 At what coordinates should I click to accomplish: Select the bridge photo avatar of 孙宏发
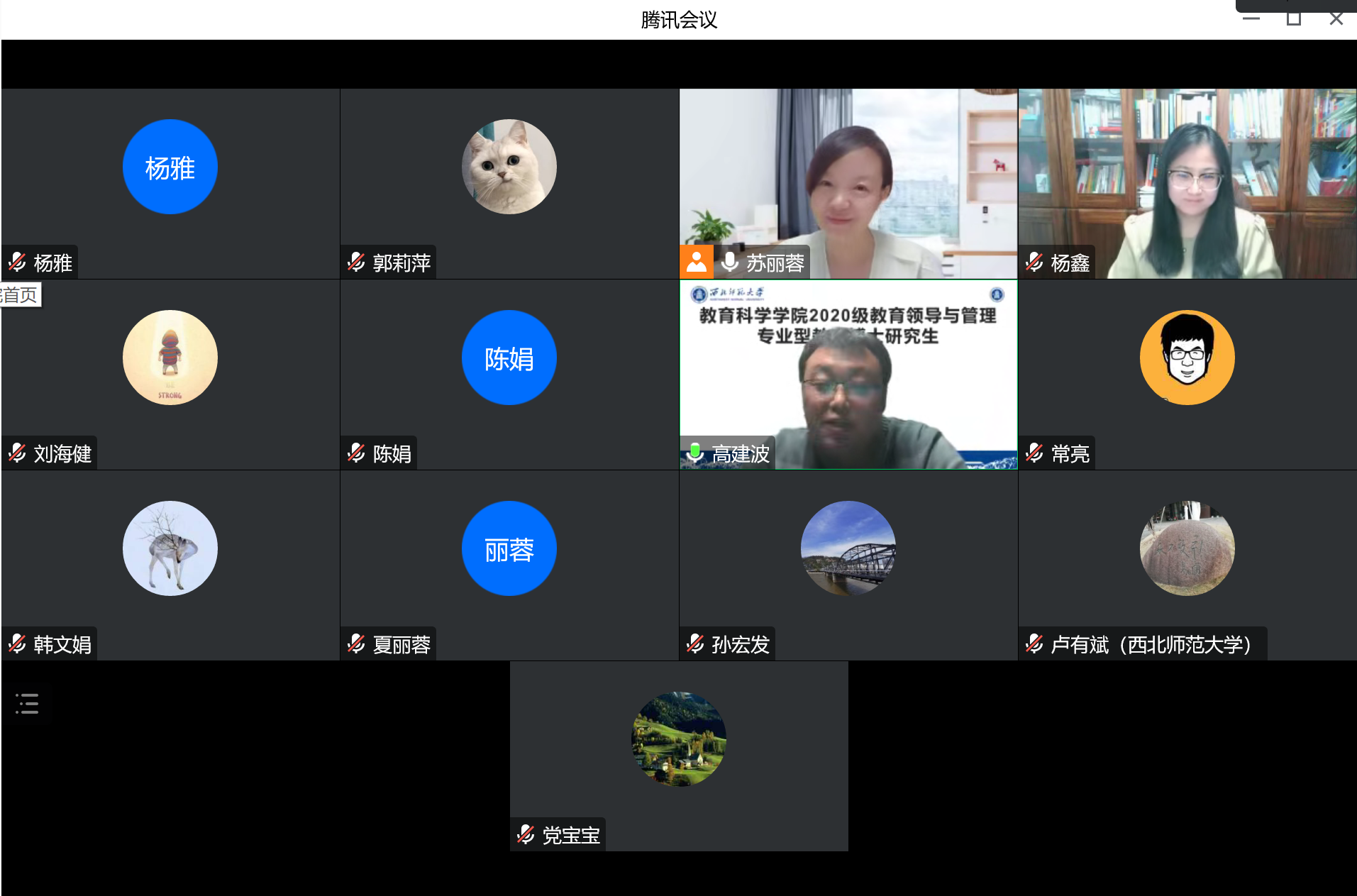click(848, 548)
